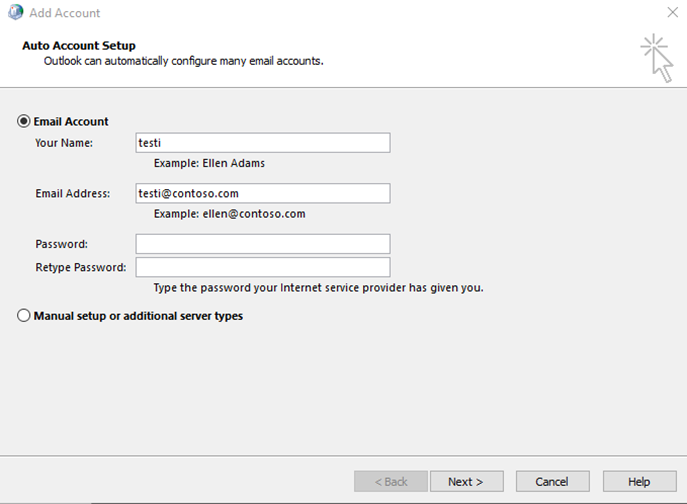Screen dimensions: 687x504
Task: Close the Add Account dialog
Action: [x=673, y=12]
